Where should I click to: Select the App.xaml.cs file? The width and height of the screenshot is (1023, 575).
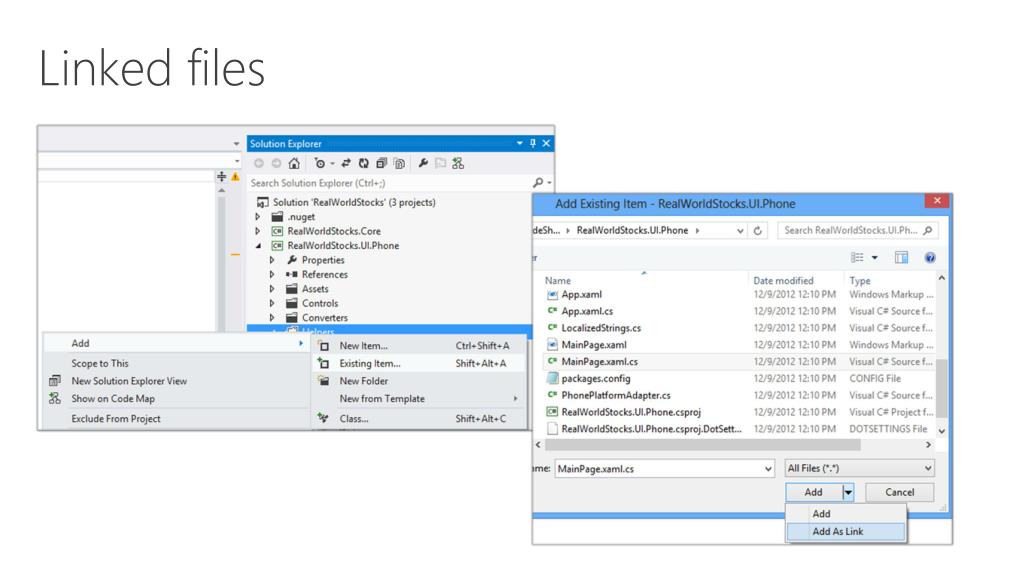[x=587, y=311]
